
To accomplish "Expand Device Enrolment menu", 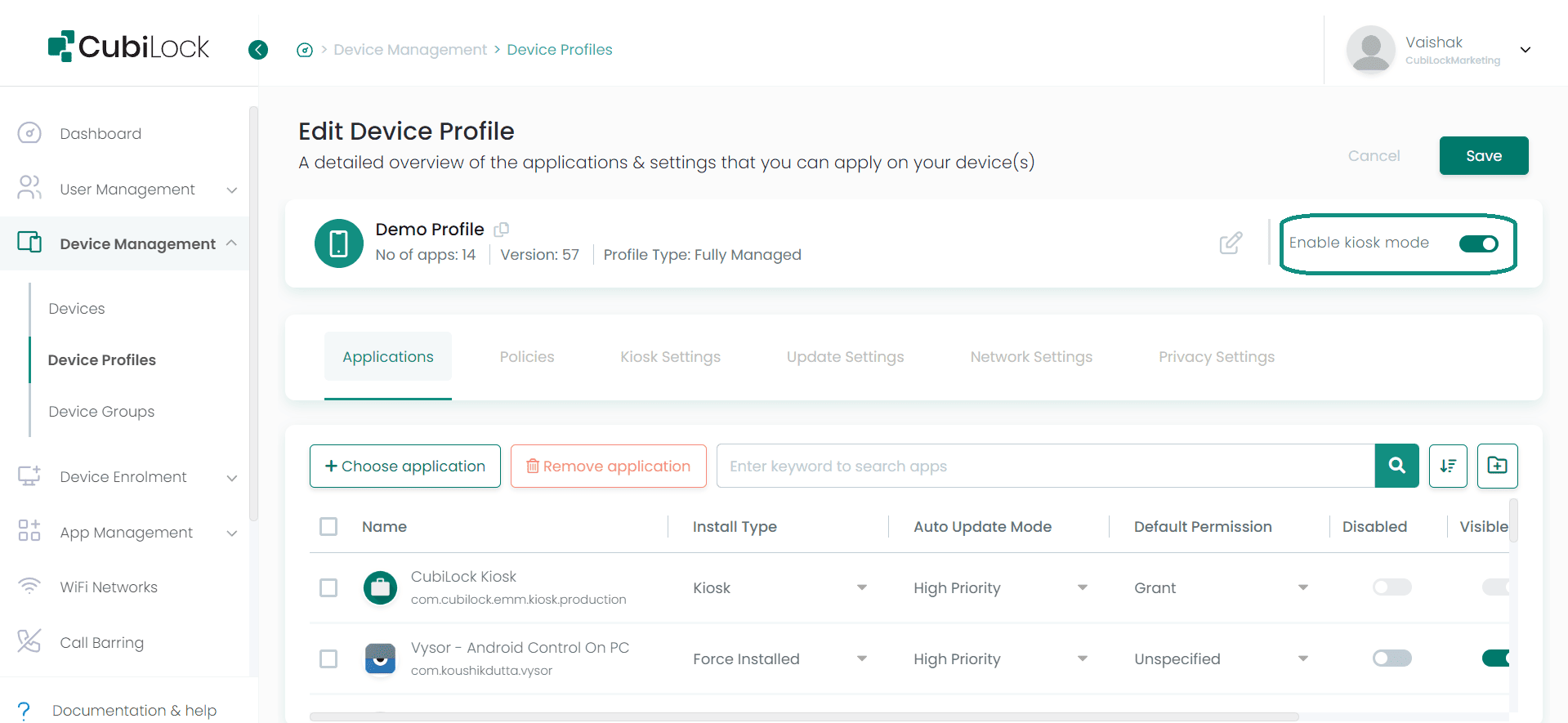I will (x=232, y=478).
